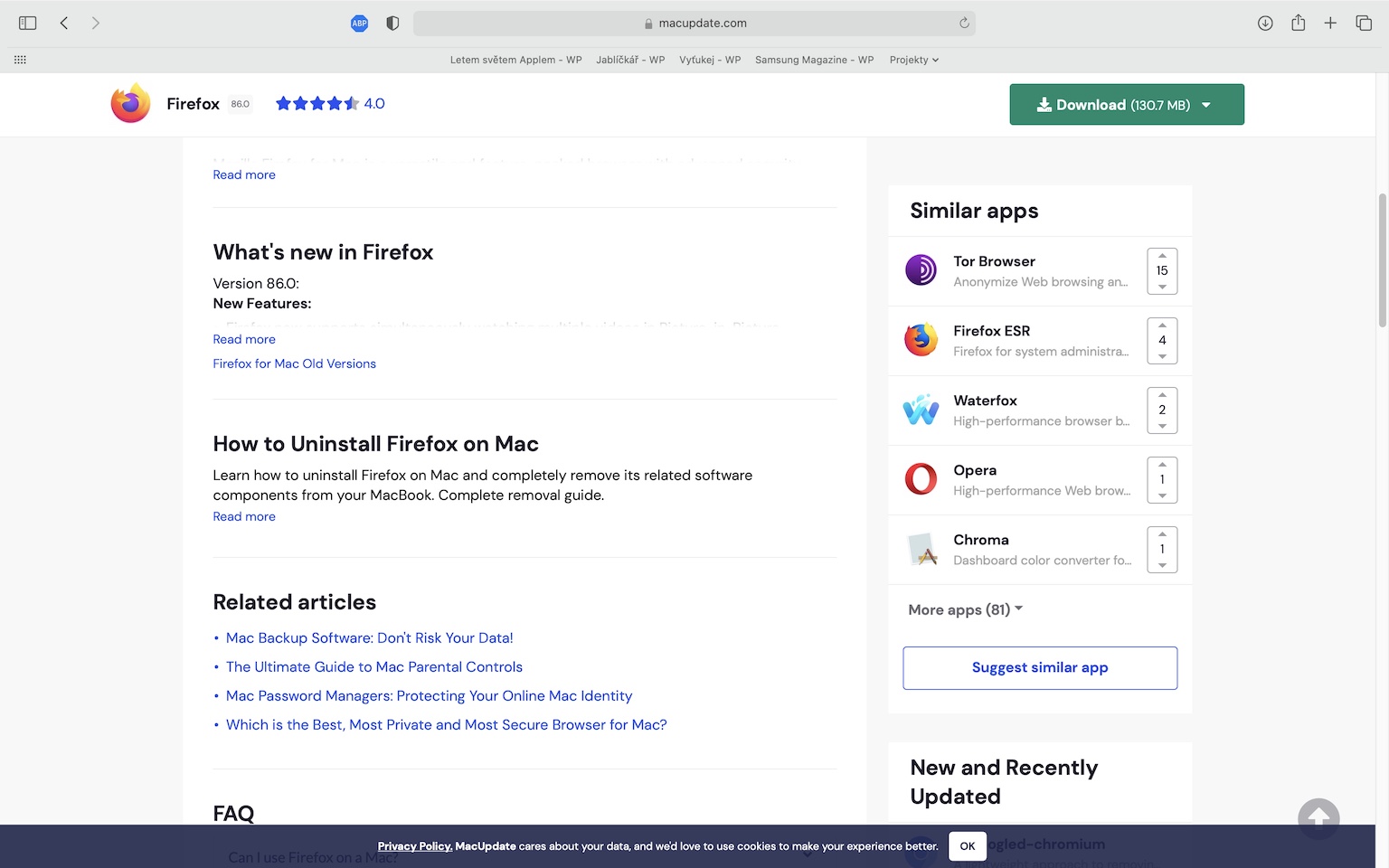1389x868 pixels.
Task: Open the Firefox ESR app title
Action: [991, 331]
